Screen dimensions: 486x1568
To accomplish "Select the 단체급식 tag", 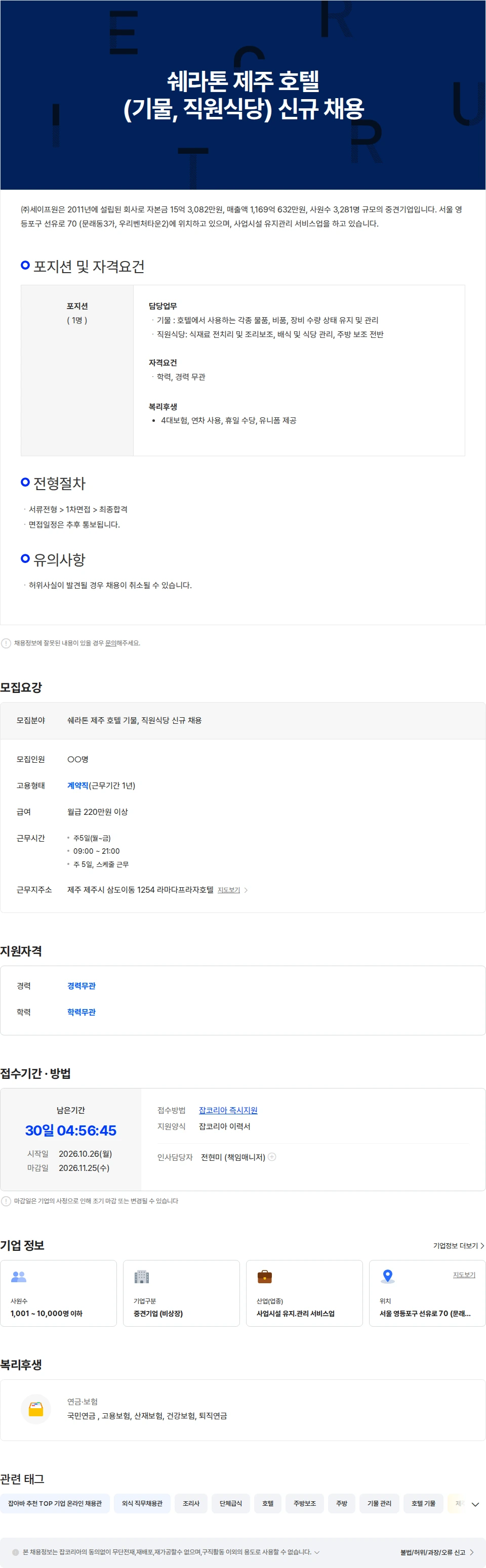I will [231, 1503].
